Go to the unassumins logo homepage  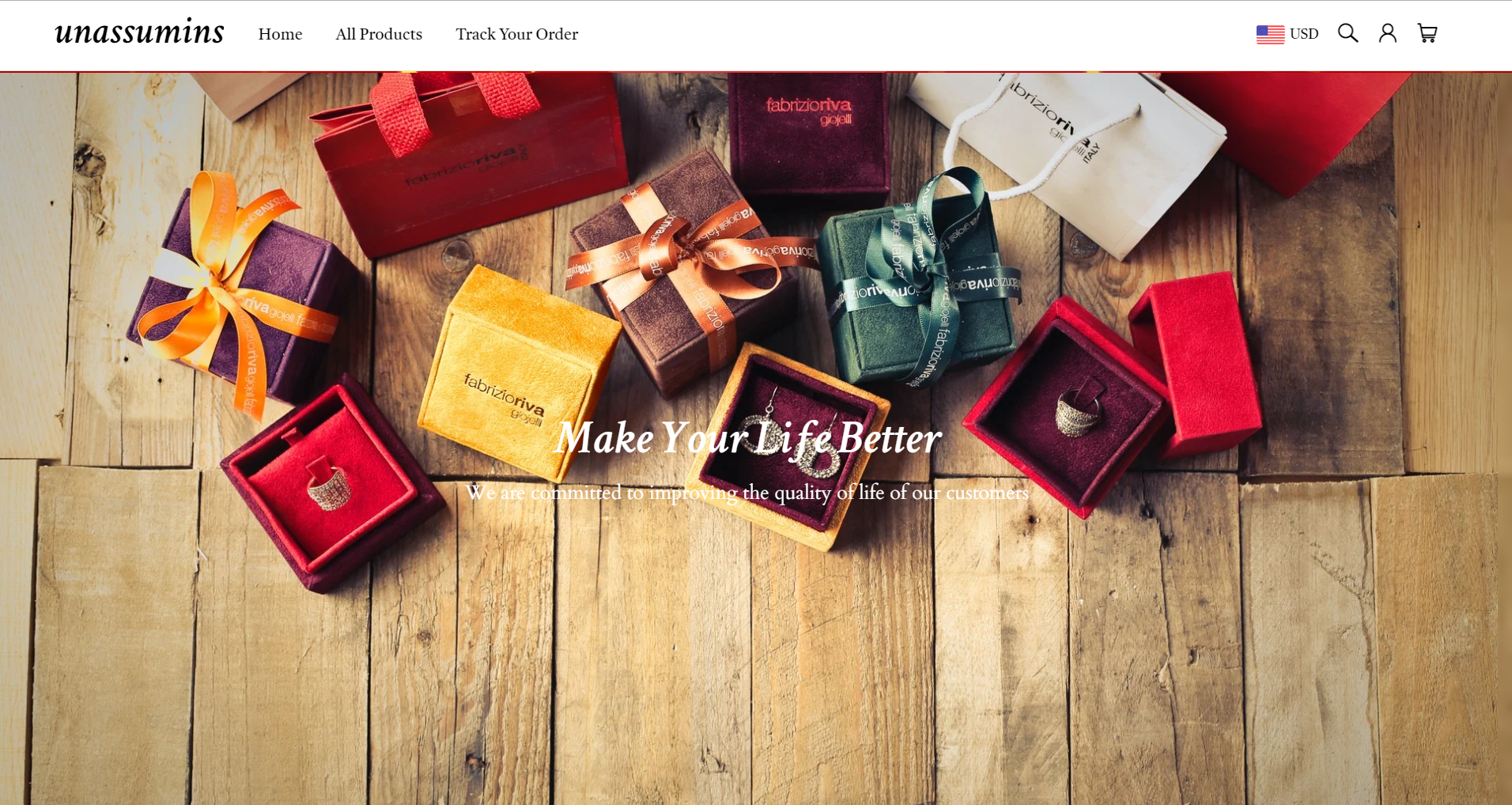pyautogui.click(x=139, y=32)
